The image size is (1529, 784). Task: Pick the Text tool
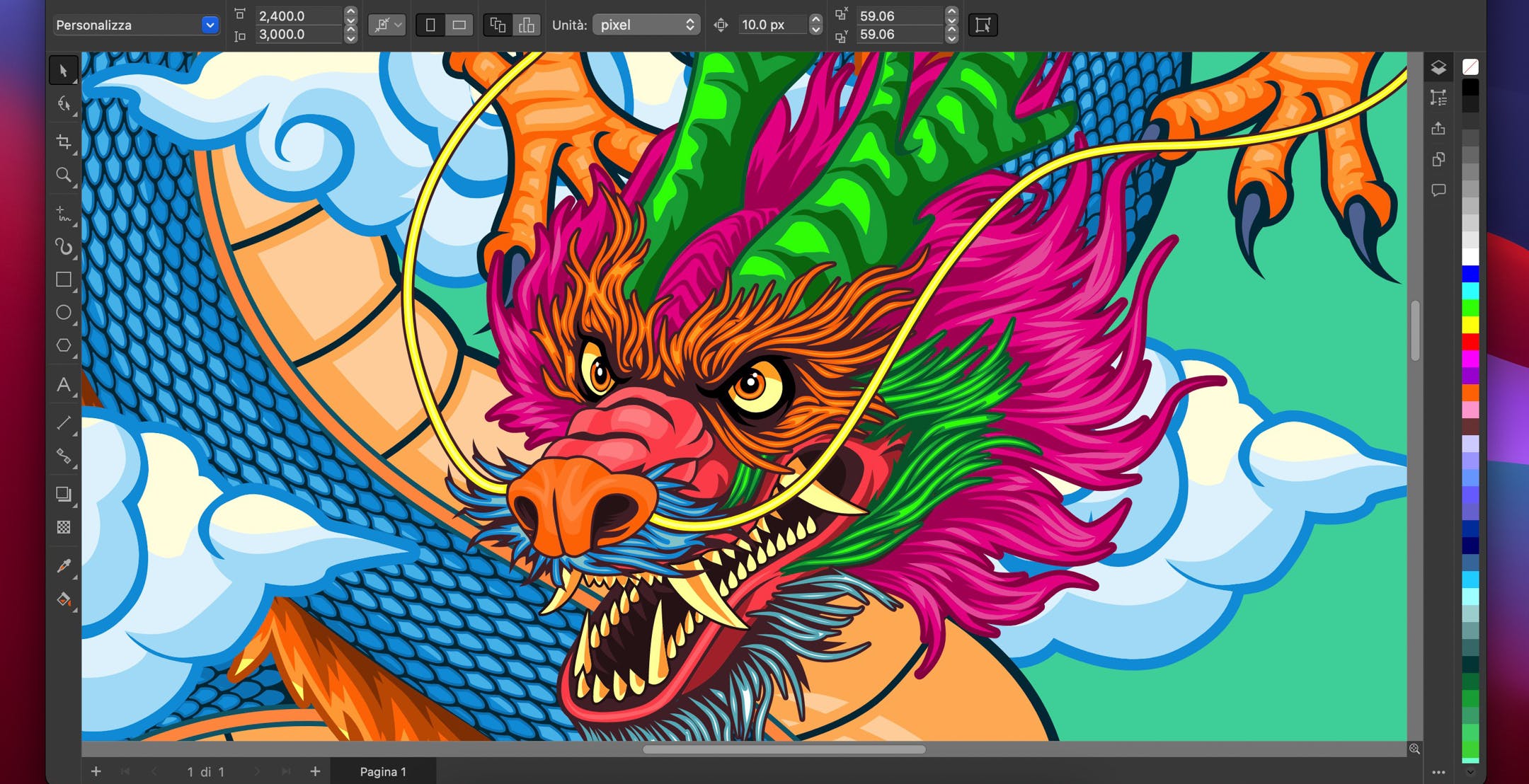64,386
